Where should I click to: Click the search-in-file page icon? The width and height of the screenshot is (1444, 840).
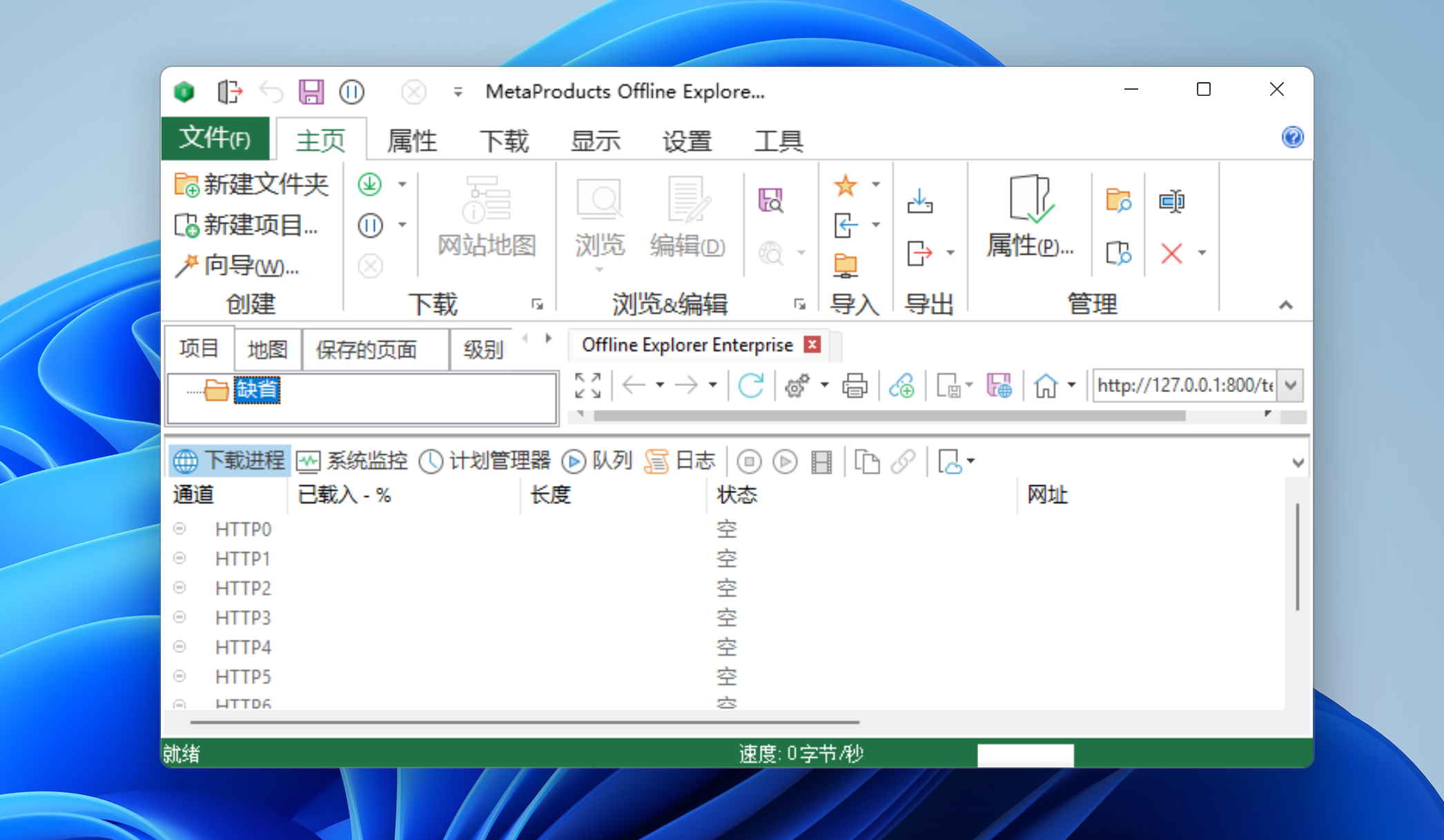tap(1118, 253)
